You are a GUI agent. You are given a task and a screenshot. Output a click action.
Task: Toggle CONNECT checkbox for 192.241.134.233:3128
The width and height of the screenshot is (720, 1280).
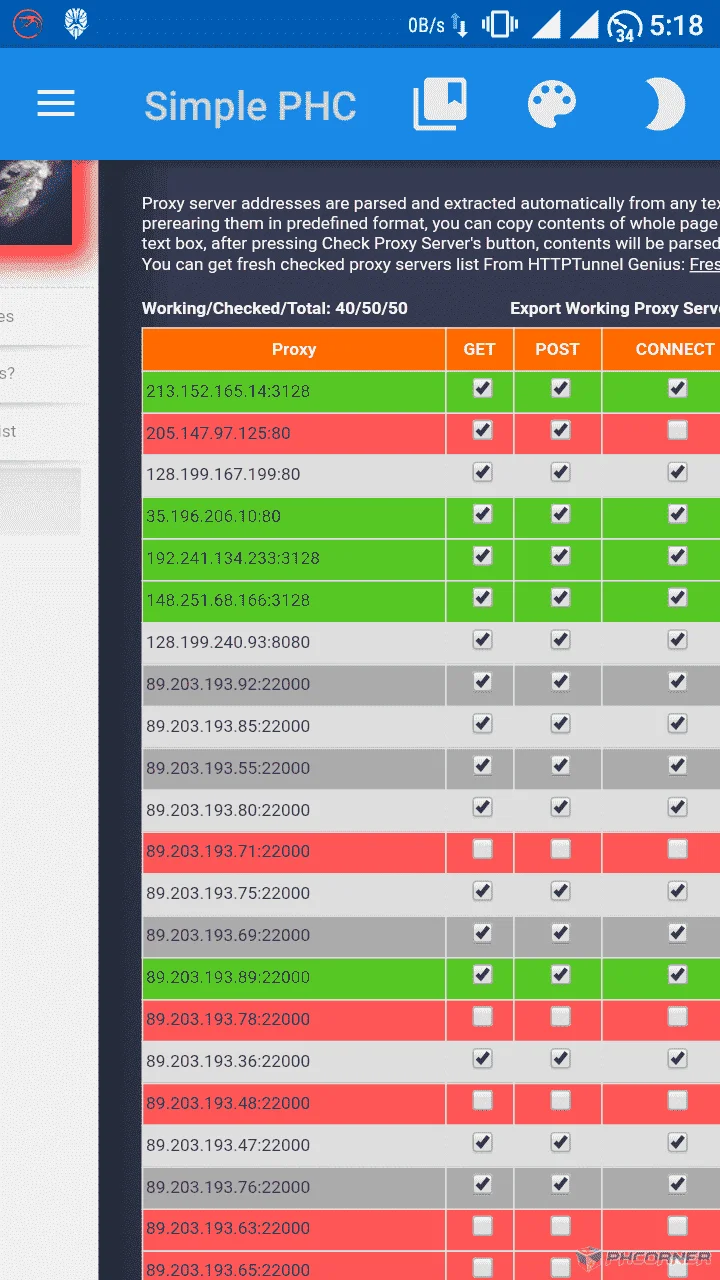point(677,556)
